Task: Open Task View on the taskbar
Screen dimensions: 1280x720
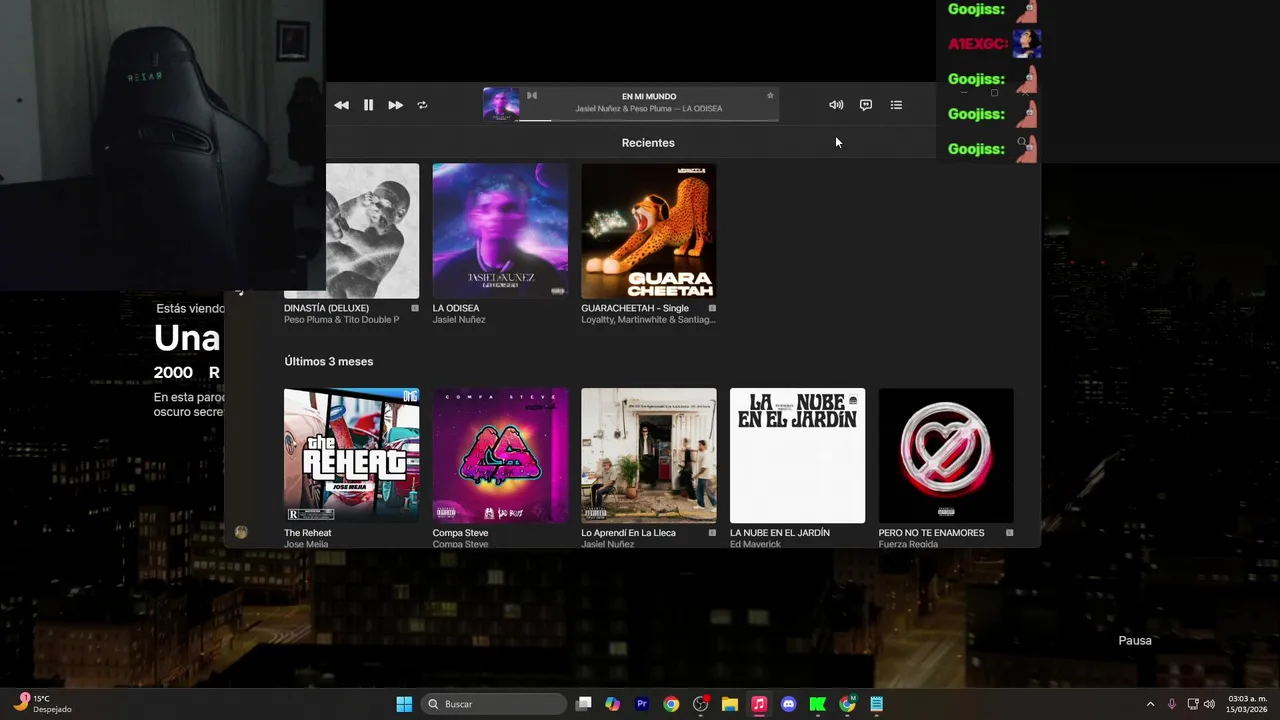Action: pos(584,704)
